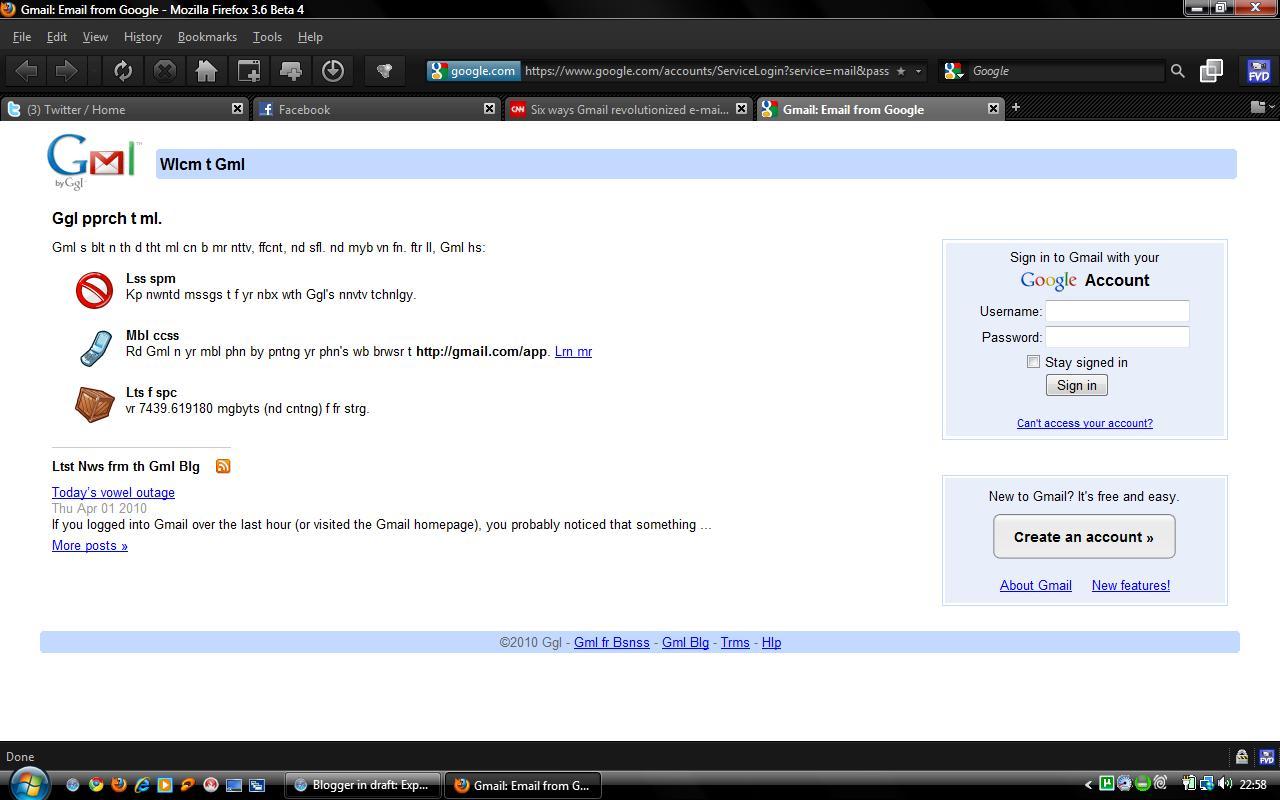The height and width of the screenshot is (800, 1280).
Task: Open the volume tray icon
Action: point(1225,784)
